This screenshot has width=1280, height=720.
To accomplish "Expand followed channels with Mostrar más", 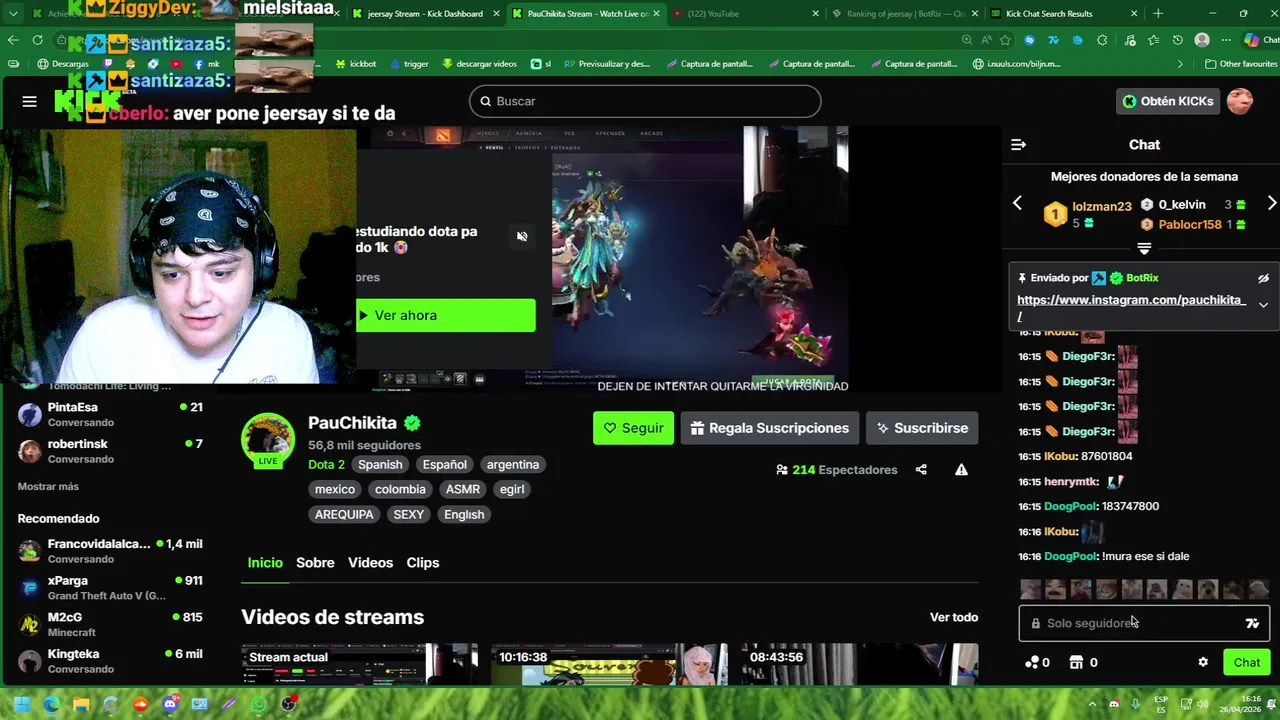I will [48, 486].
